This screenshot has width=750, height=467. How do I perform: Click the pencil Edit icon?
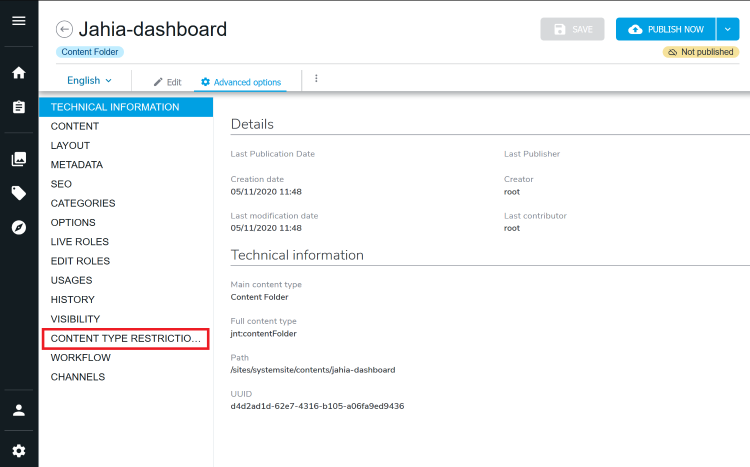(158, 82)
